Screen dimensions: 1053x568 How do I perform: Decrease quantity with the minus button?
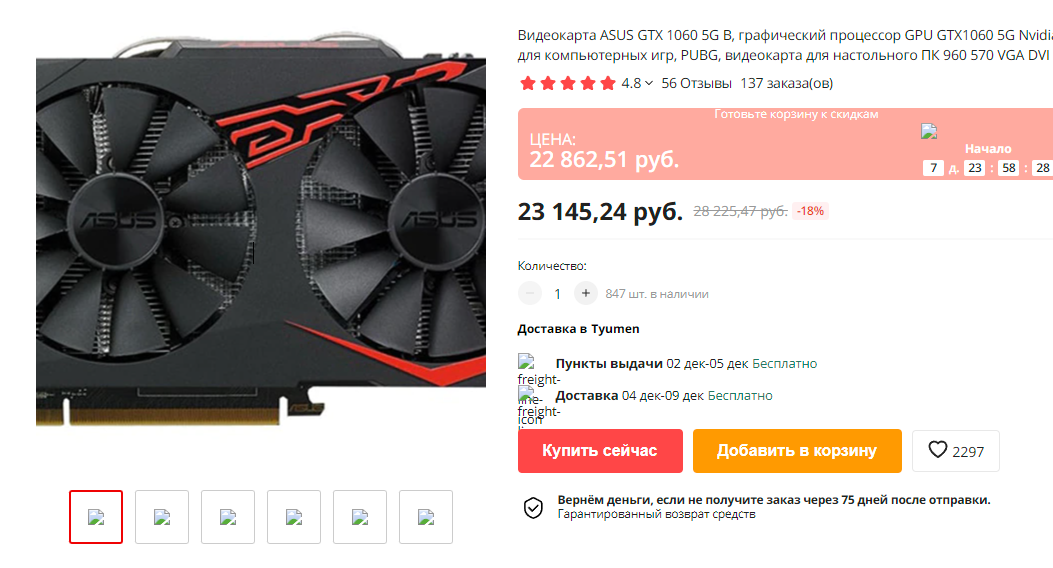tap(530, 293)
